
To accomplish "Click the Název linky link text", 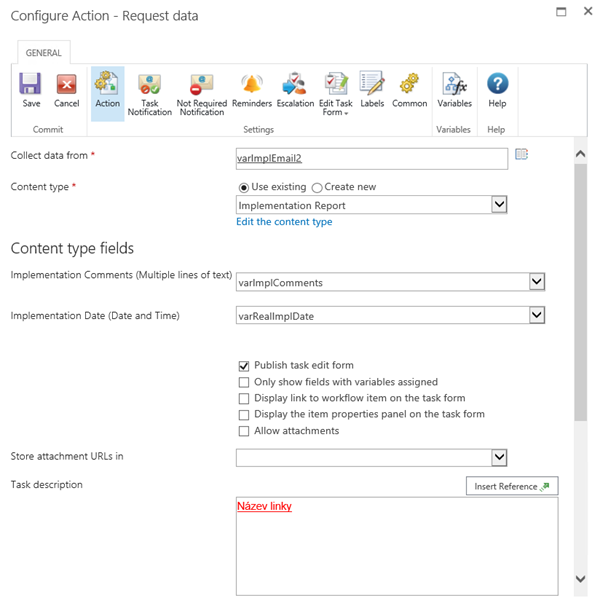I will pos(264,506).
